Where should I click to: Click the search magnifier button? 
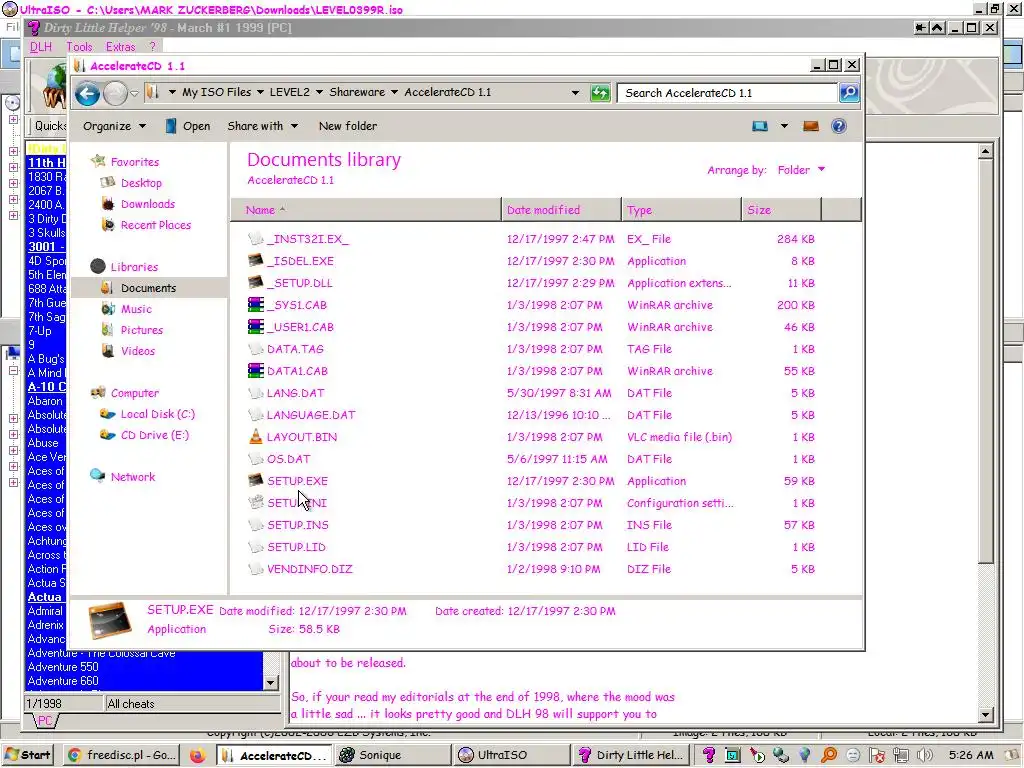point(849,93)
